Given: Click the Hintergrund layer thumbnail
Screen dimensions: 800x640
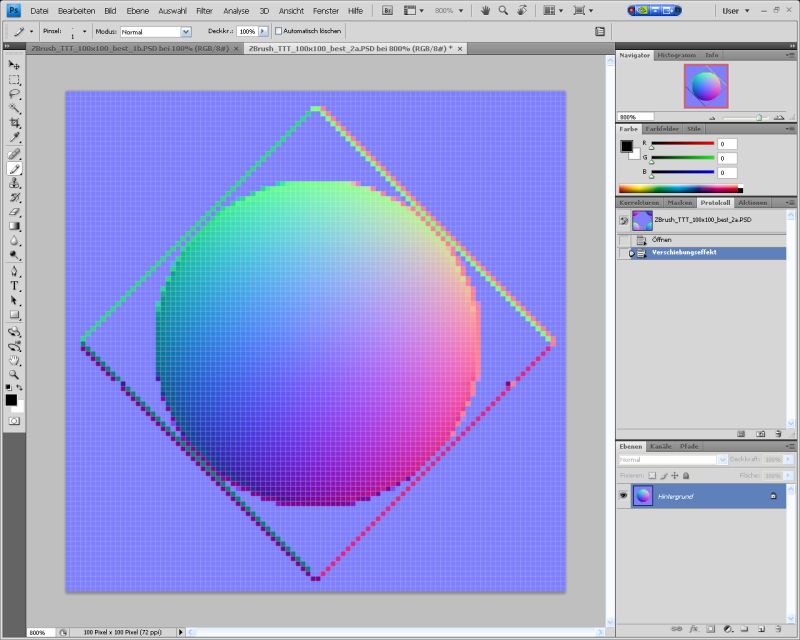Looking at the screenshot, I should [644, 495].
